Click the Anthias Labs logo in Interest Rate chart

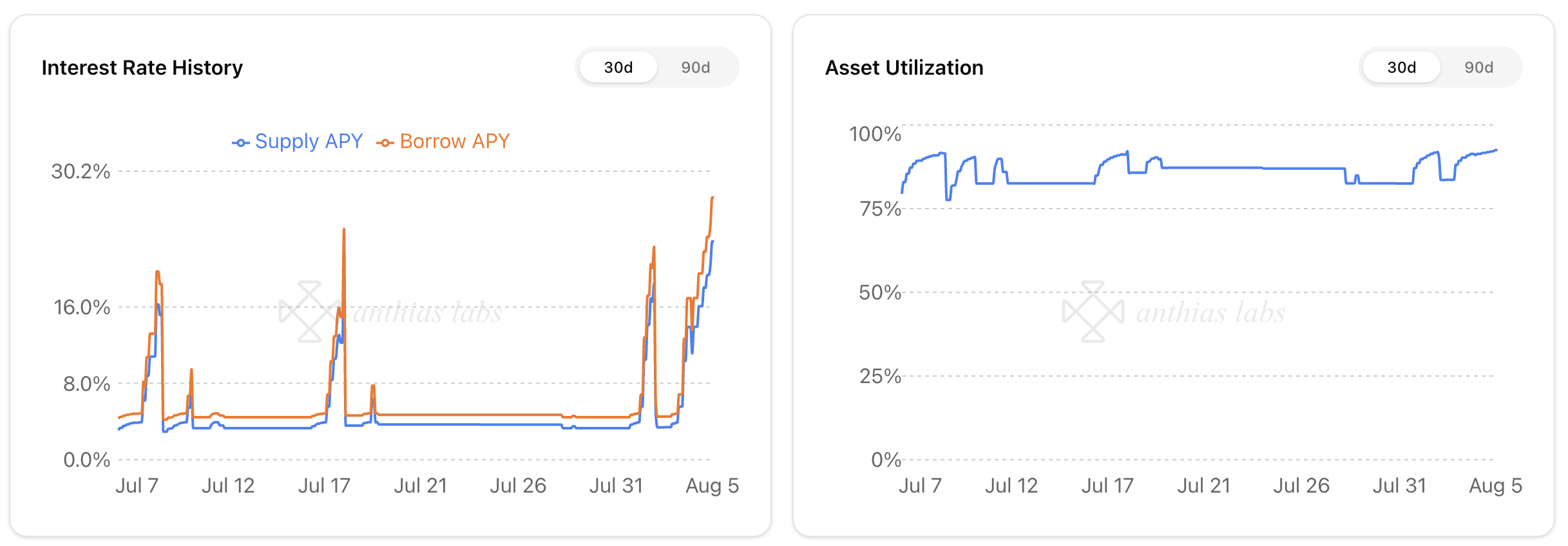(x=309, y=312)
